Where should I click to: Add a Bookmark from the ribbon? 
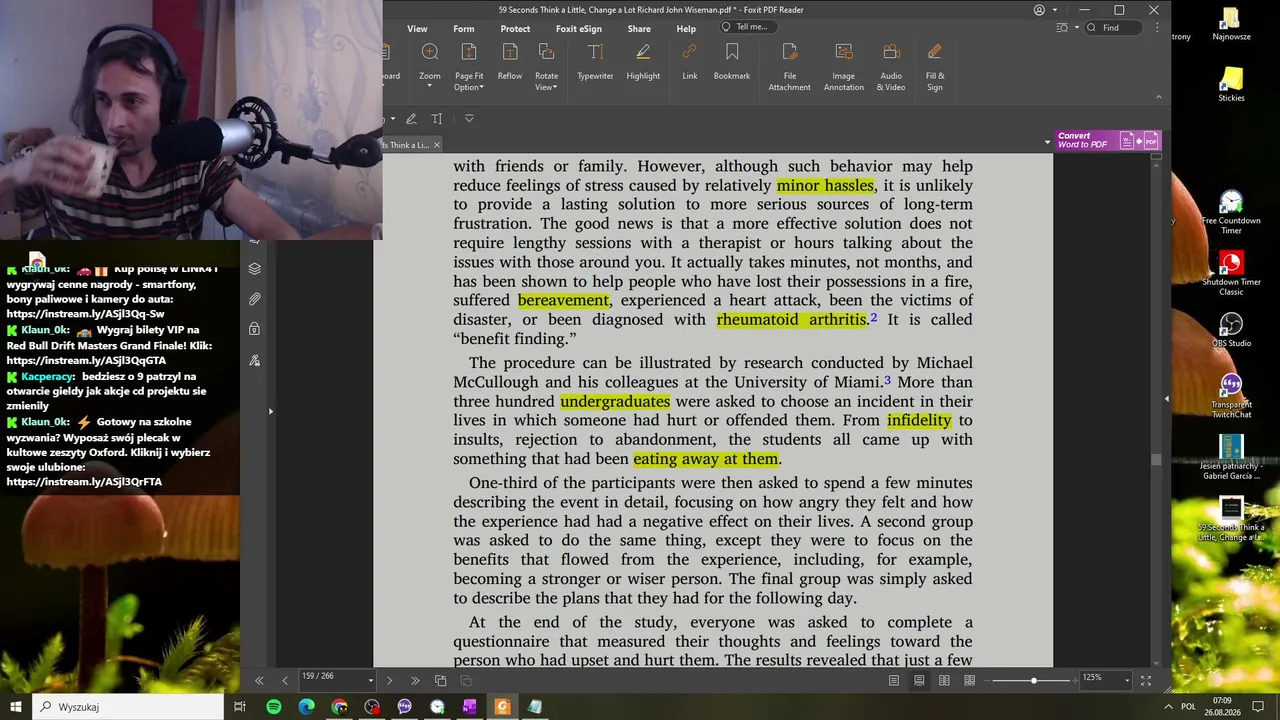[x=732, y=61]
